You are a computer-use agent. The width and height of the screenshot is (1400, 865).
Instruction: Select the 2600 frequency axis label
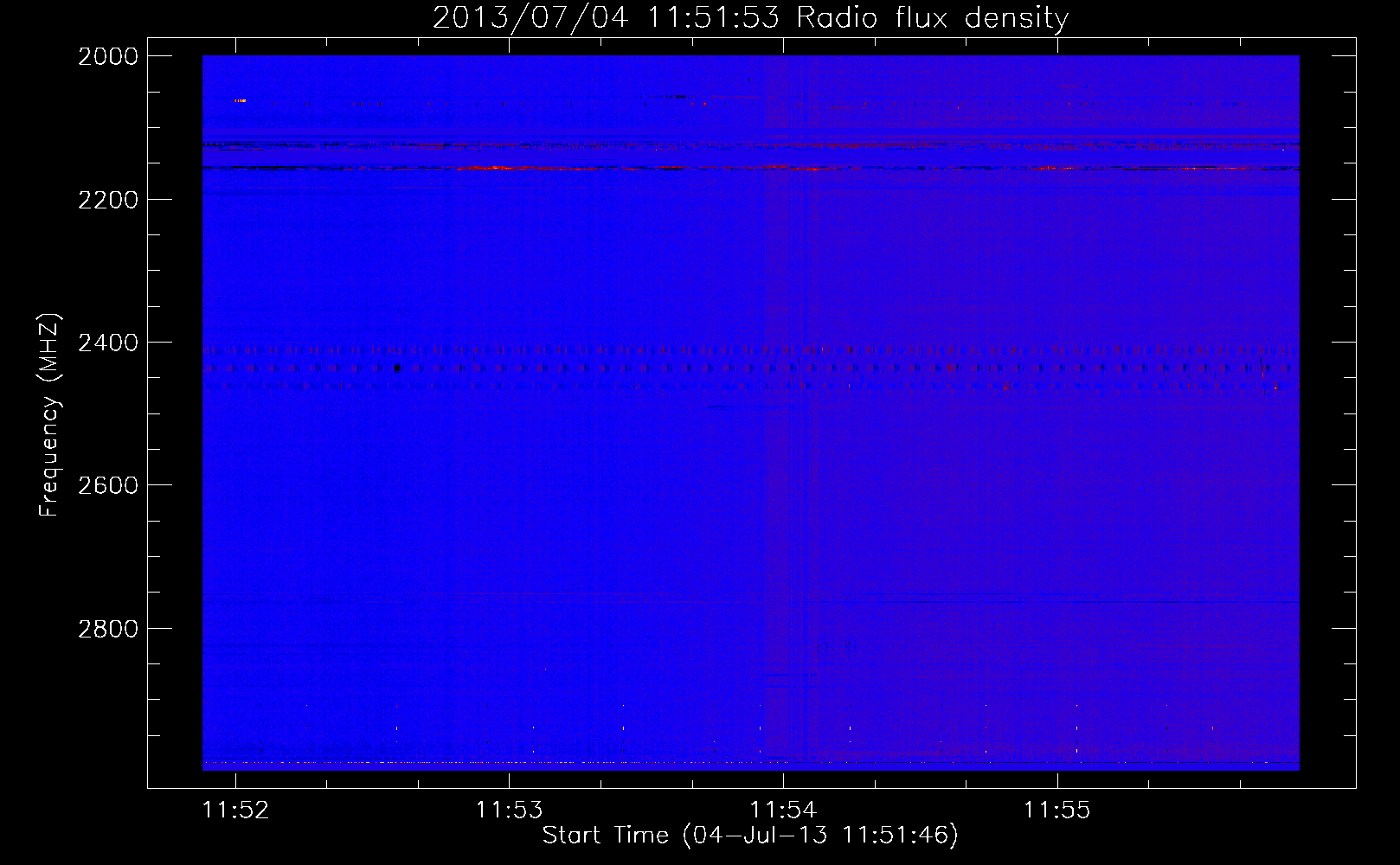pyautogui.click(x=108, y=485)
